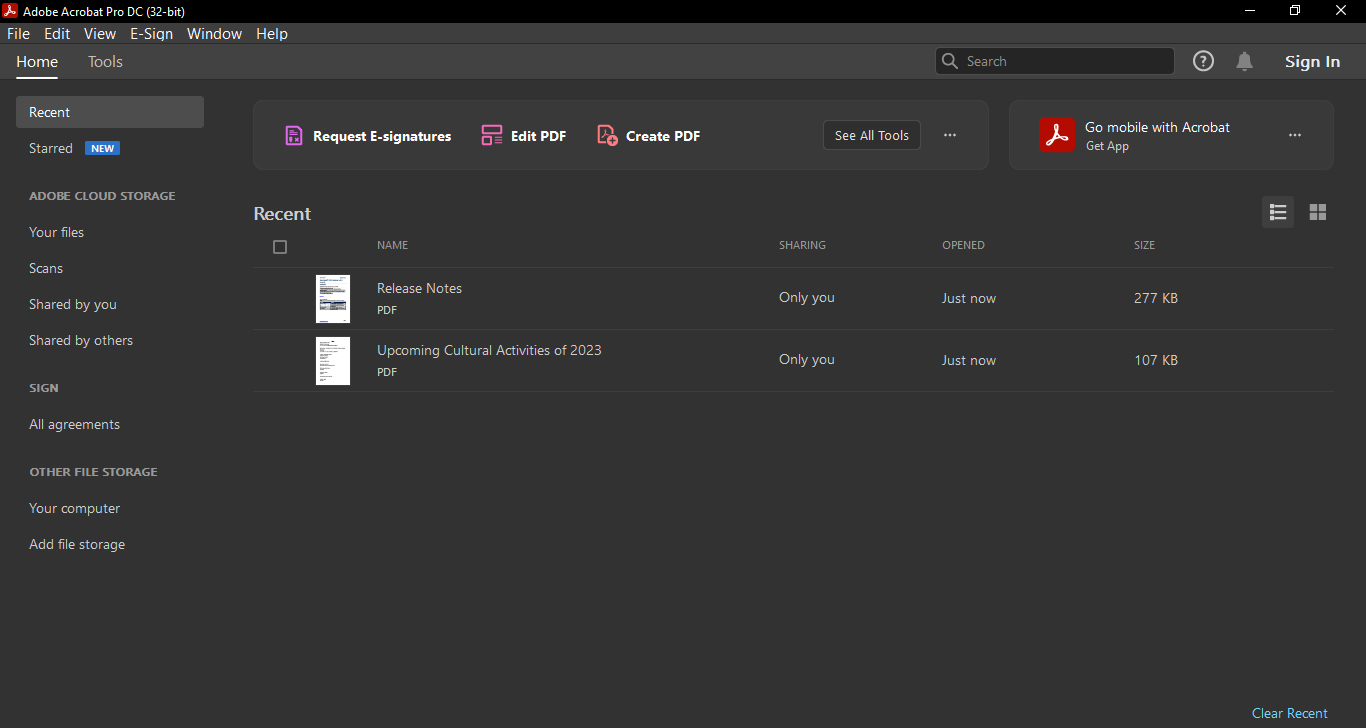
Task: Click the Adobe Acrobat title bar icon
Action: coord(11,11)
